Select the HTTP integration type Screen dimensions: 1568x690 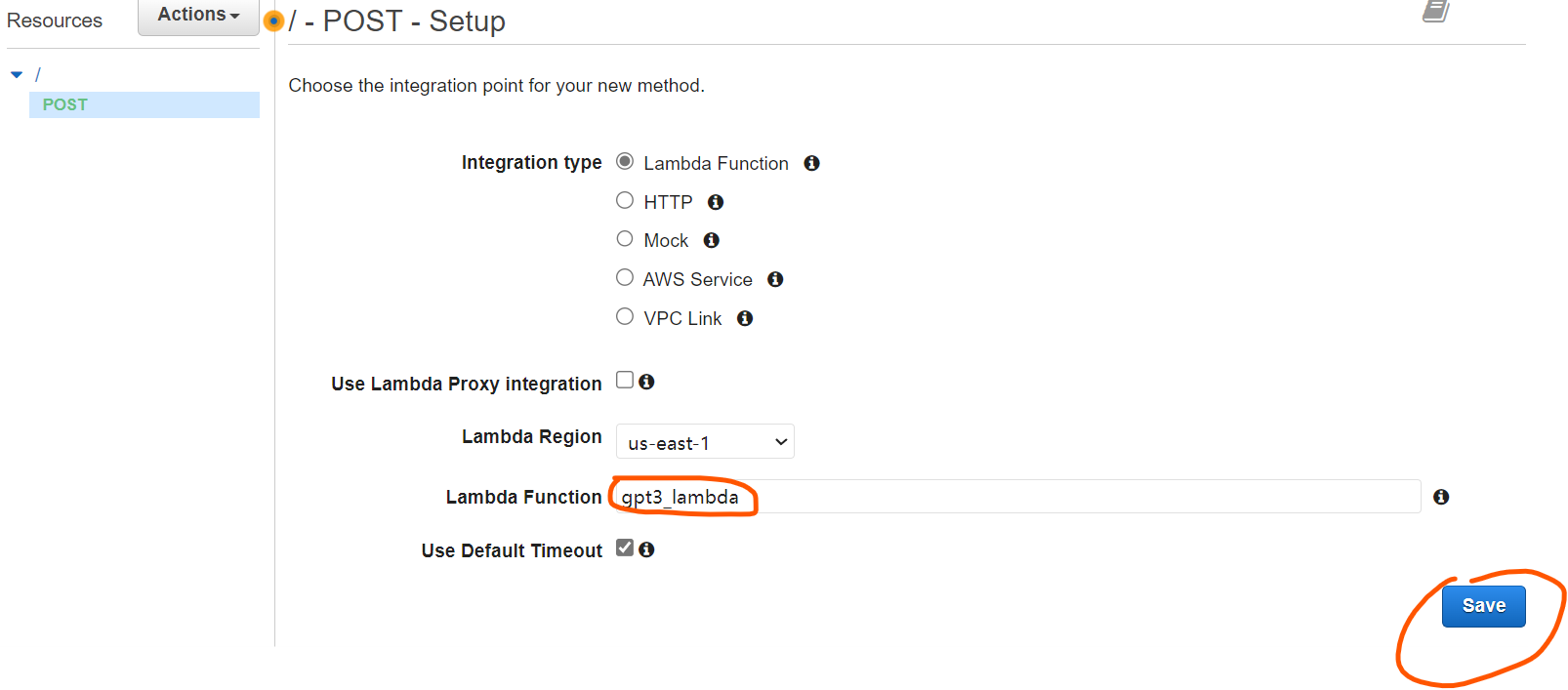(625, 200)
